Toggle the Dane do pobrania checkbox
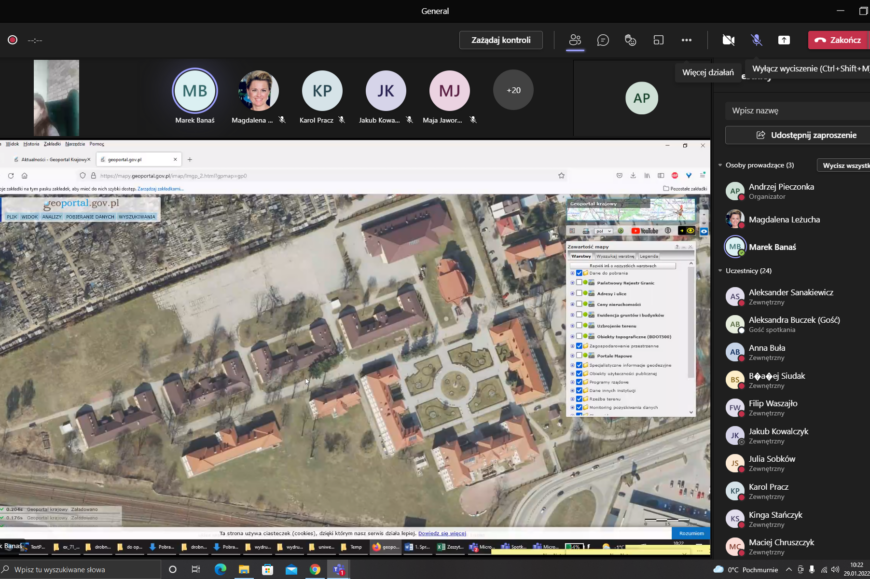The width and height of the screenshot is (870, 579). 579,273
